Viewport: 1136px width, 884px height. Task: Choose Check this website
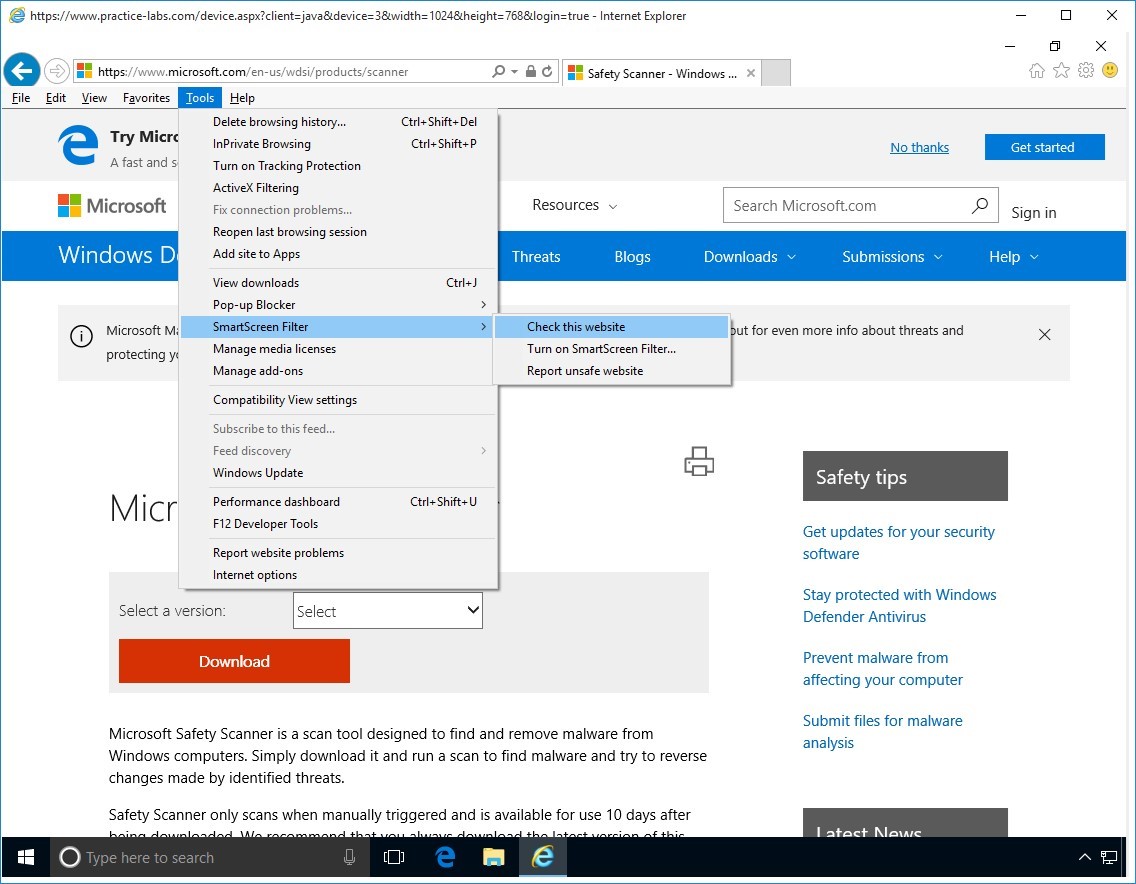pyautogui.click(x=576, y=327)
